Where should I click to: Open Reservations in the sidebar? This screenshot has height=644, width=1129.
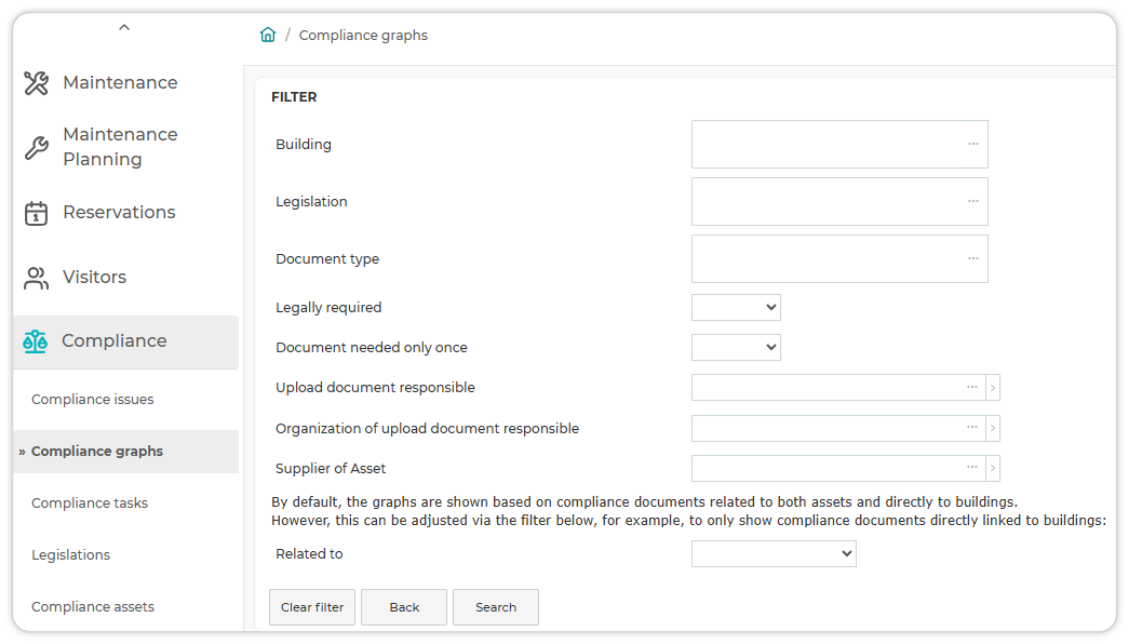tap(119, 213)
